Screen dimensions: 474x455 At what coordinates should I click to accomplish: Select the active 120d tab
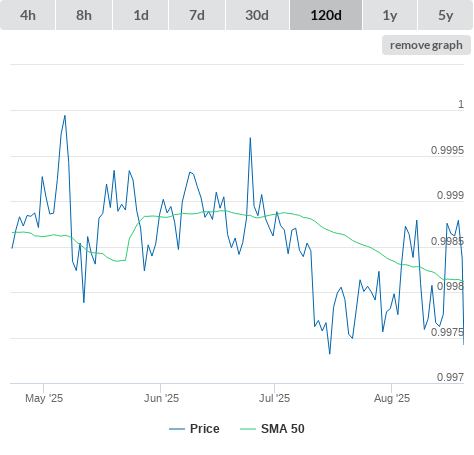click(326, 15)
